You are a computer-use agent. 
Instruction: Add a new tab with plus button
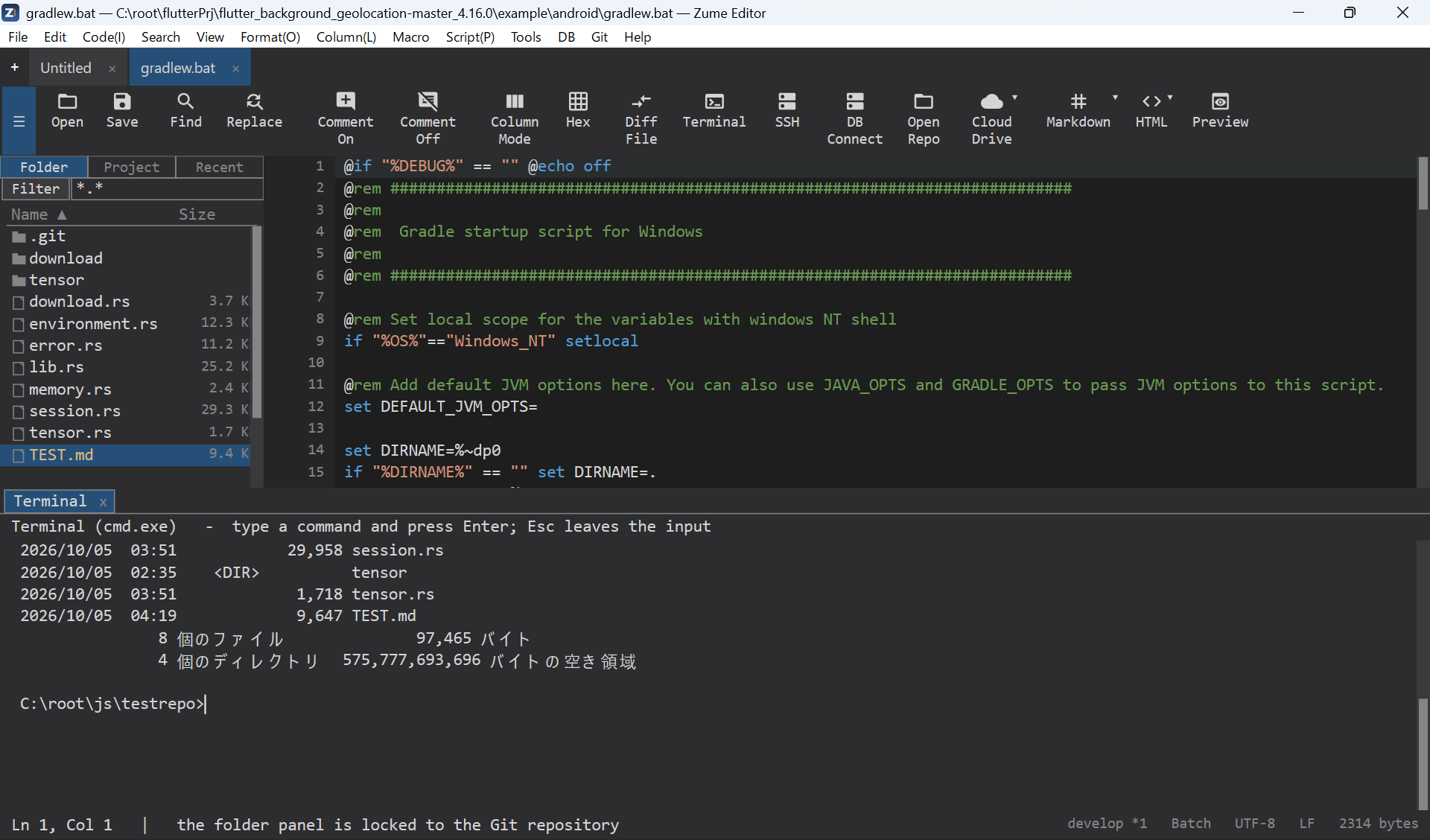click(14, 67)
